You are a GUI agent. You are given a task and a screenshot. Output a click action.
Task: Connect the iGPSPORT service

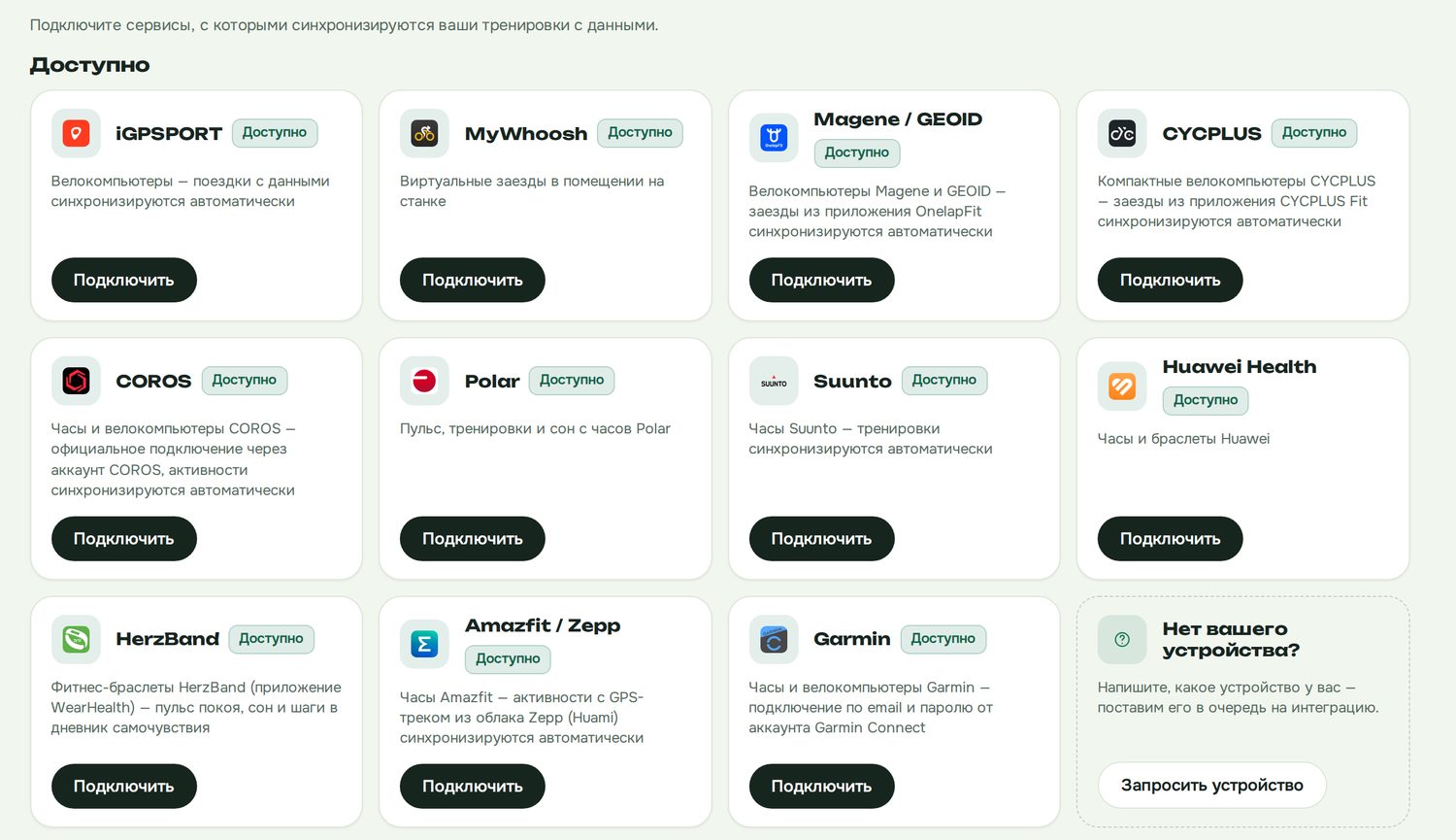(x=124, y=280)
